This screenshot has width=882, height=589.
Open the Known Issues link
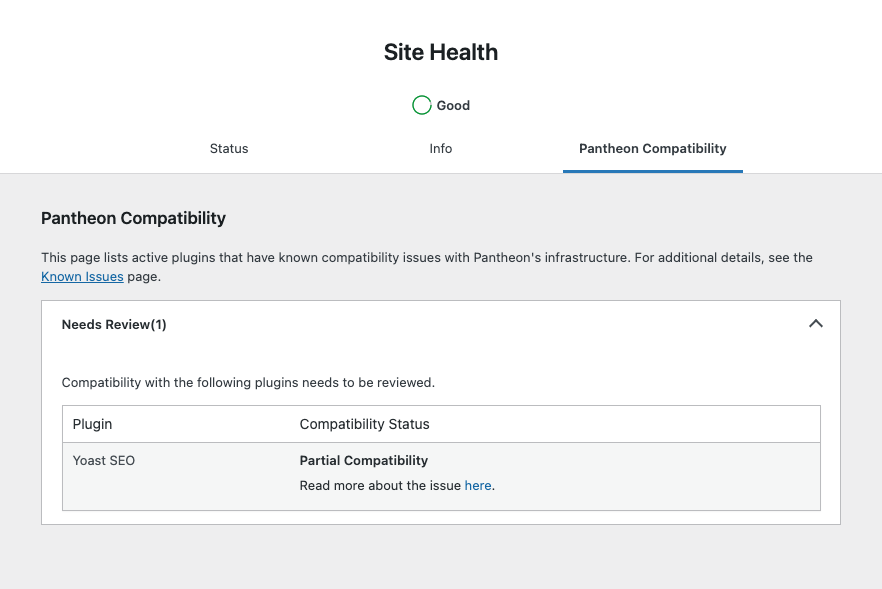[82, 276]
